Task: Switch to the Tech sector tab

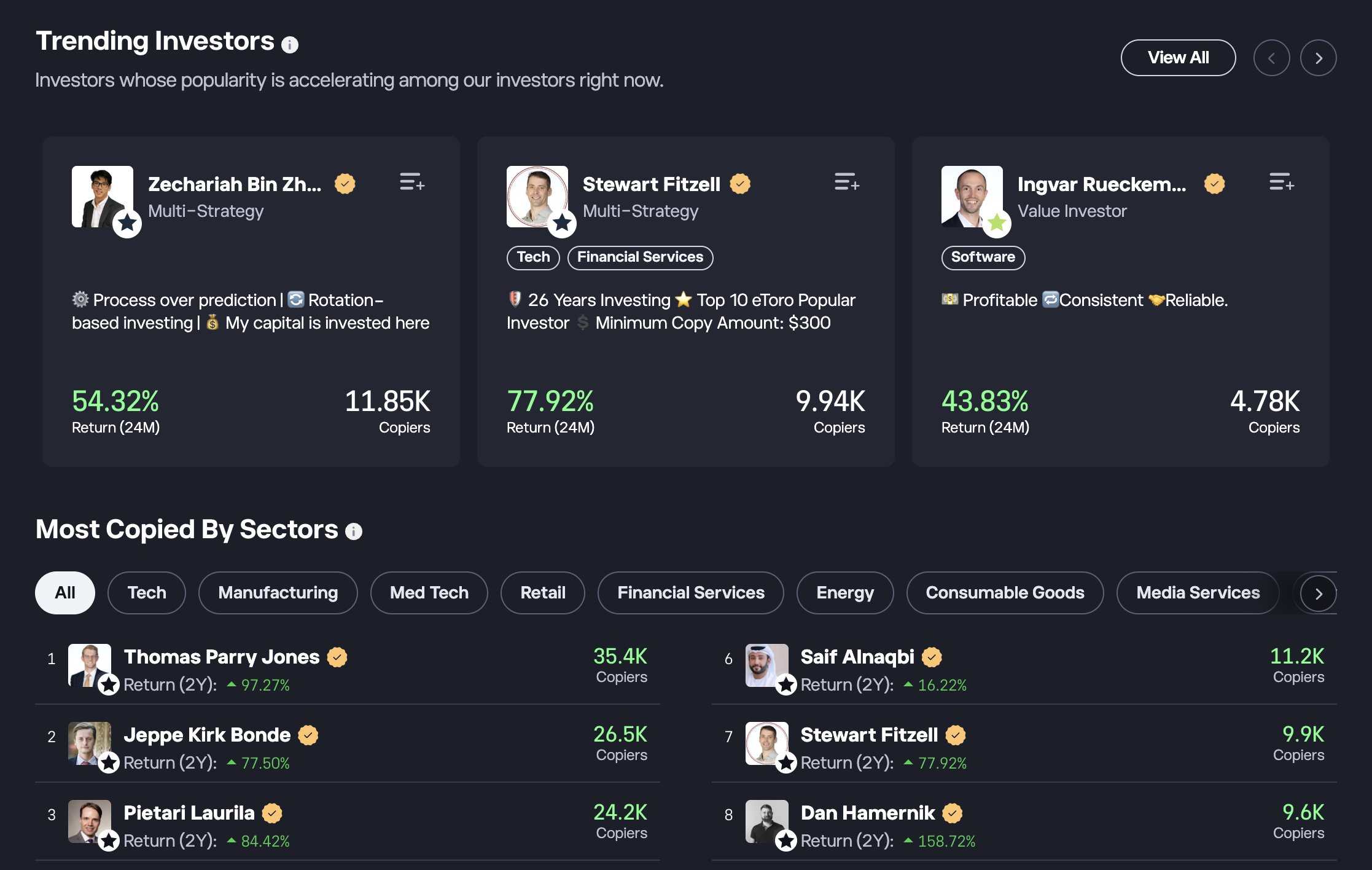Action: click(146, 592)
